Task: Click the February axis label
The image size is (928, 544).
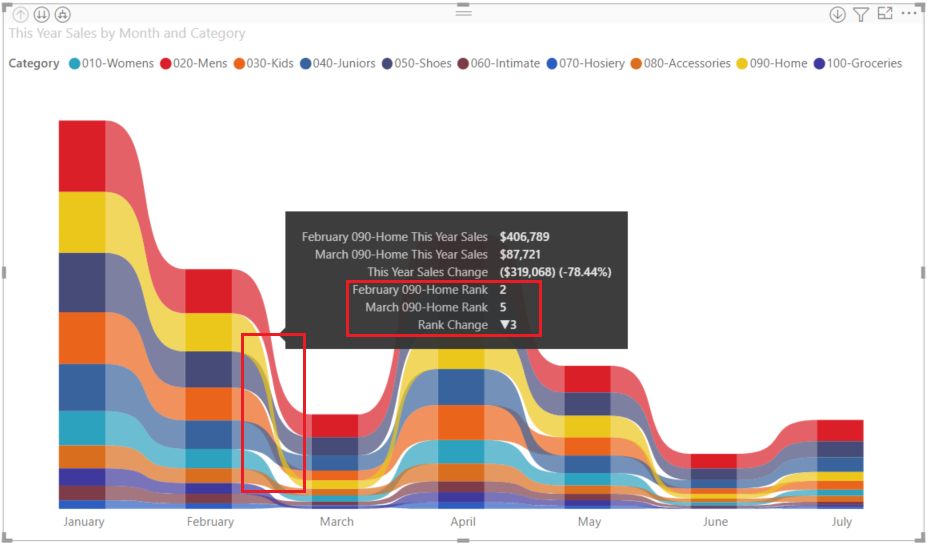Action: coord(210,522)
